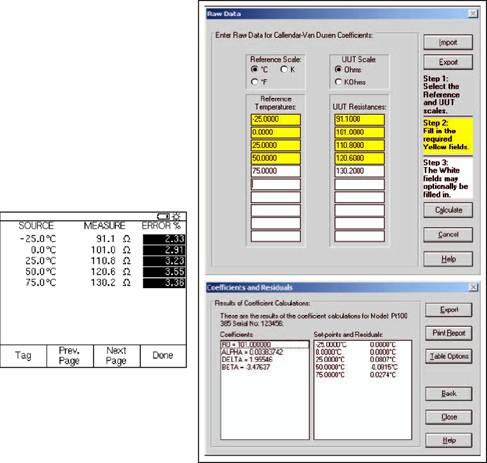The width and height of the screenshot is (487, 463).
Task: Click reference temperature field with 25.0000
Action: coord(276,145)
